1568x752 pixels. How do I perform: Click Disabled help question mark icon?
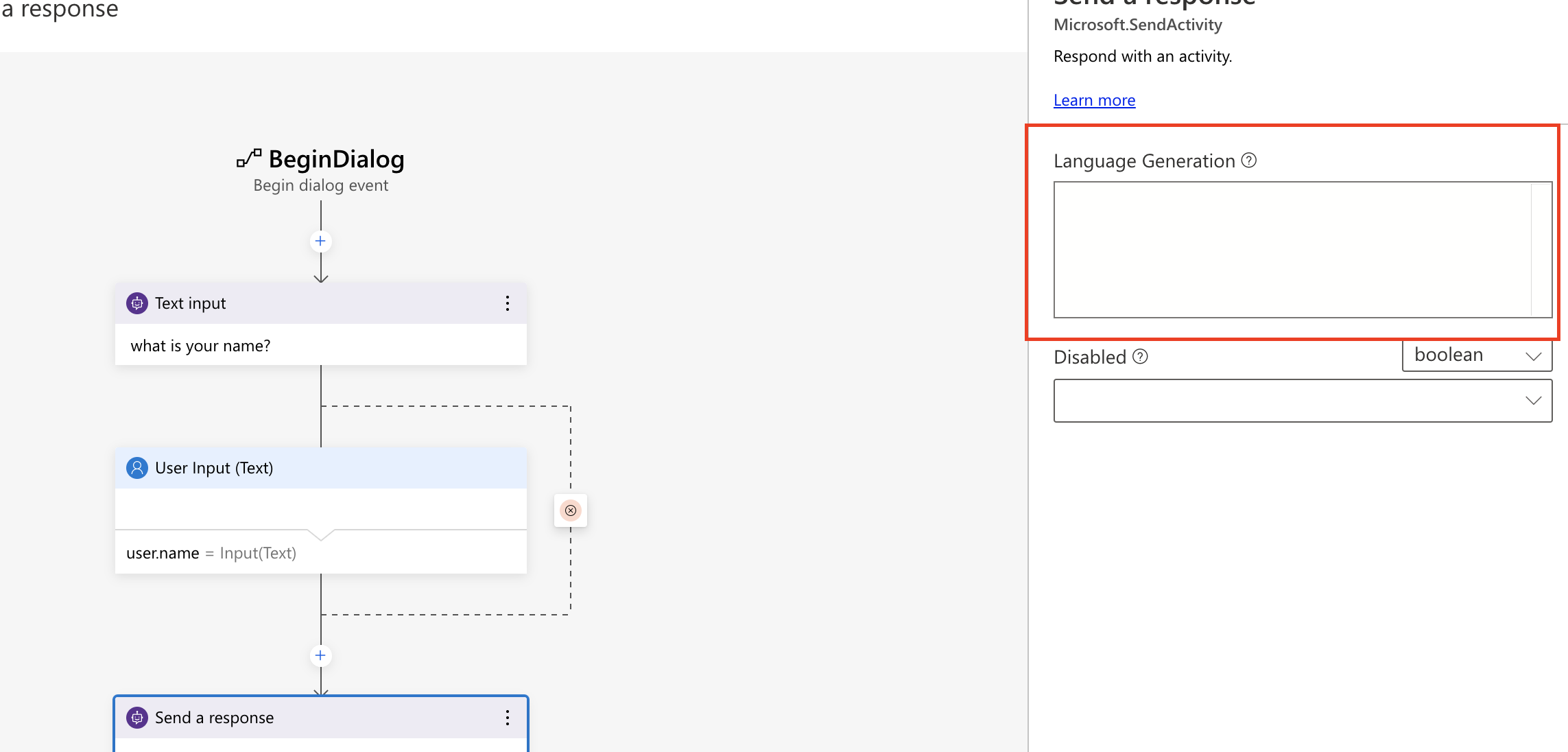pos(1140,357)
